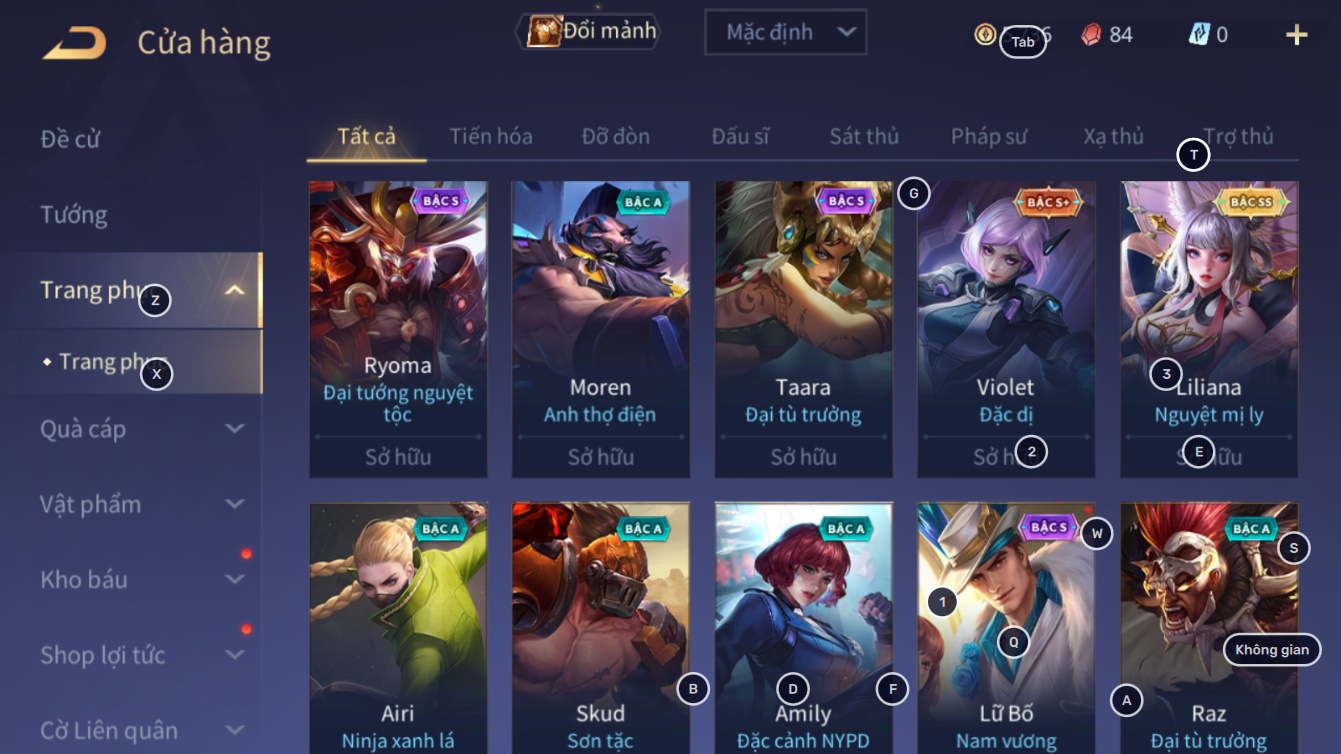Switch to the Sát thủ tab

pos(864,136)
